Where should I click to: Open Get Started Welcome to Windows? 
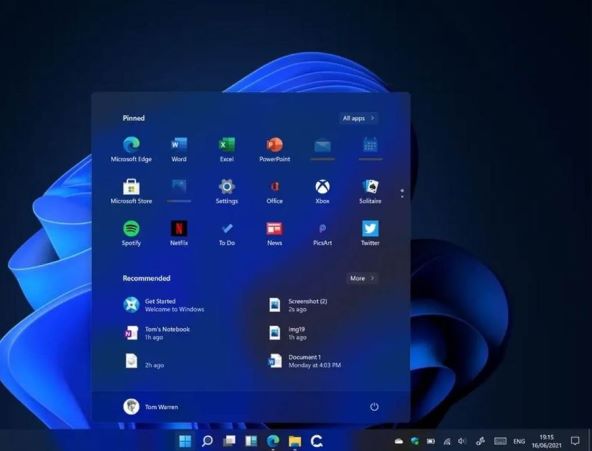point(163,305)
